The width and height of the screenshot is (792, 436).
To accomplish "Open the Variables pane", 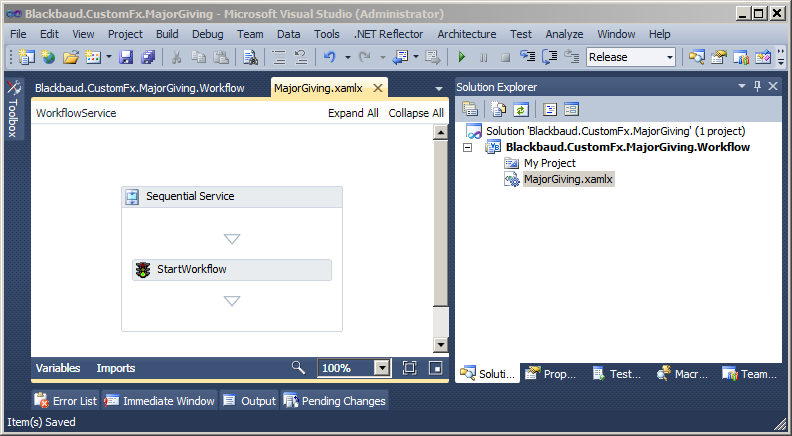I will click(x=58, y=368).
